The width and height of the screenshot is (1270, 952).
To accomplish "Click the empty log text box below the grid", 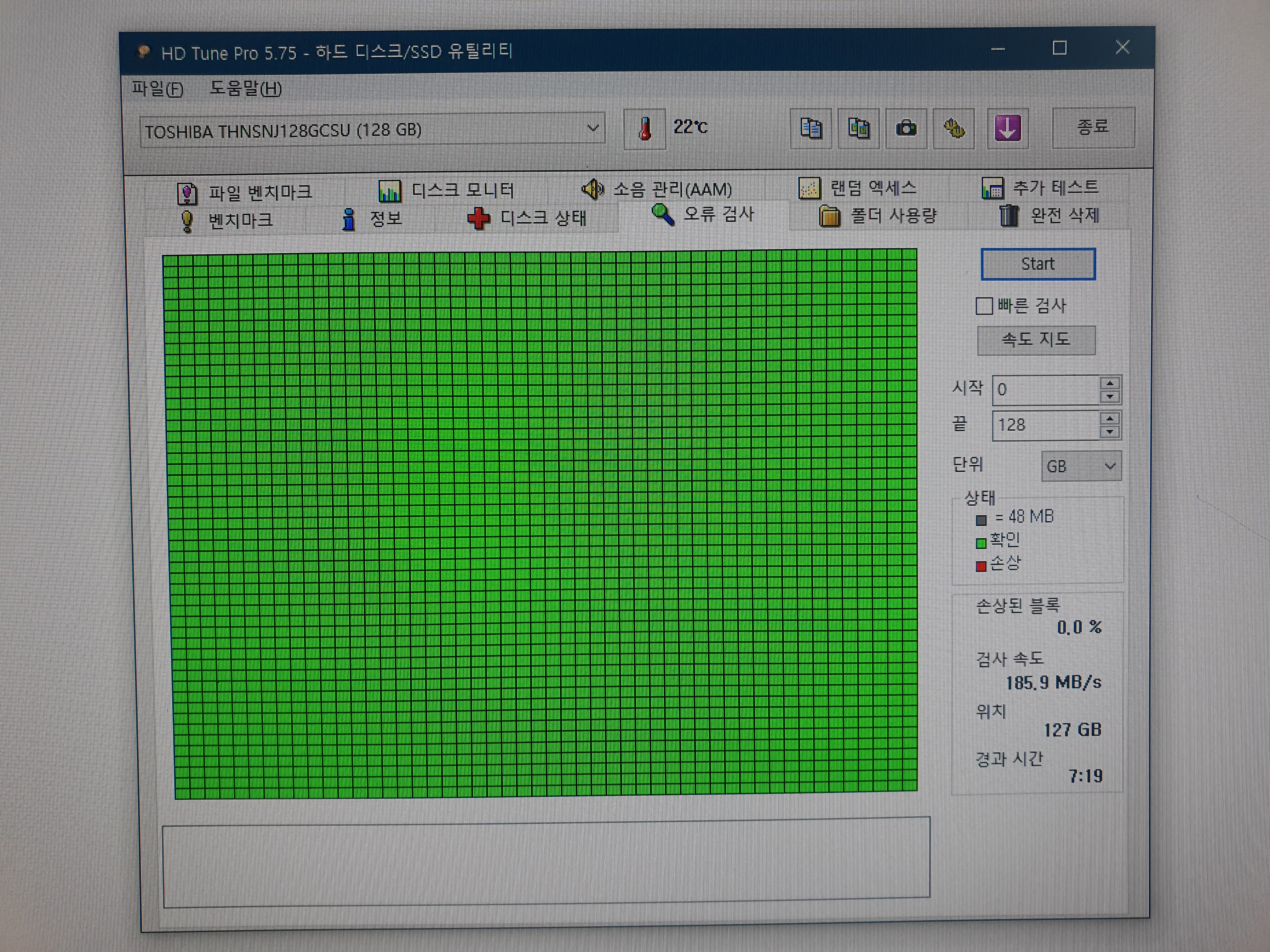I will 546,862.
